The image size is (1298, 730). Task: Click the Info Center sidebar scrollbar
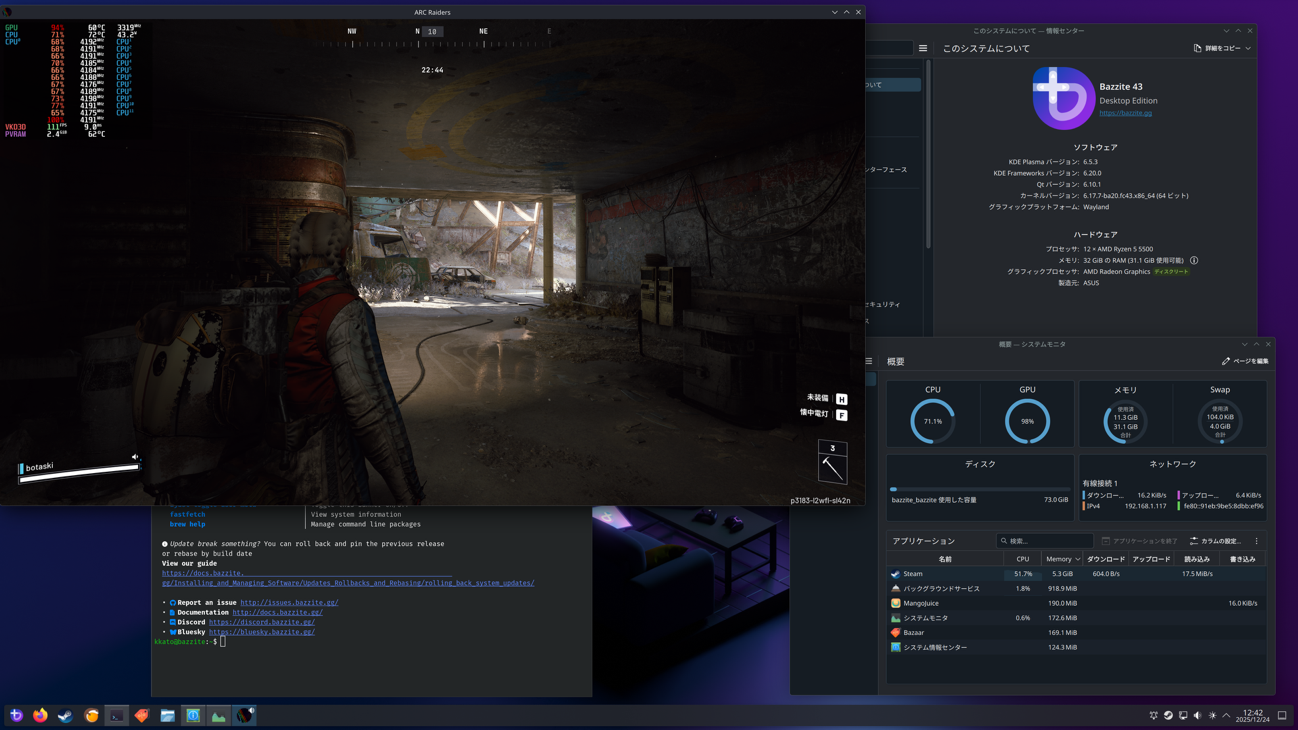[x=929, y=155]
